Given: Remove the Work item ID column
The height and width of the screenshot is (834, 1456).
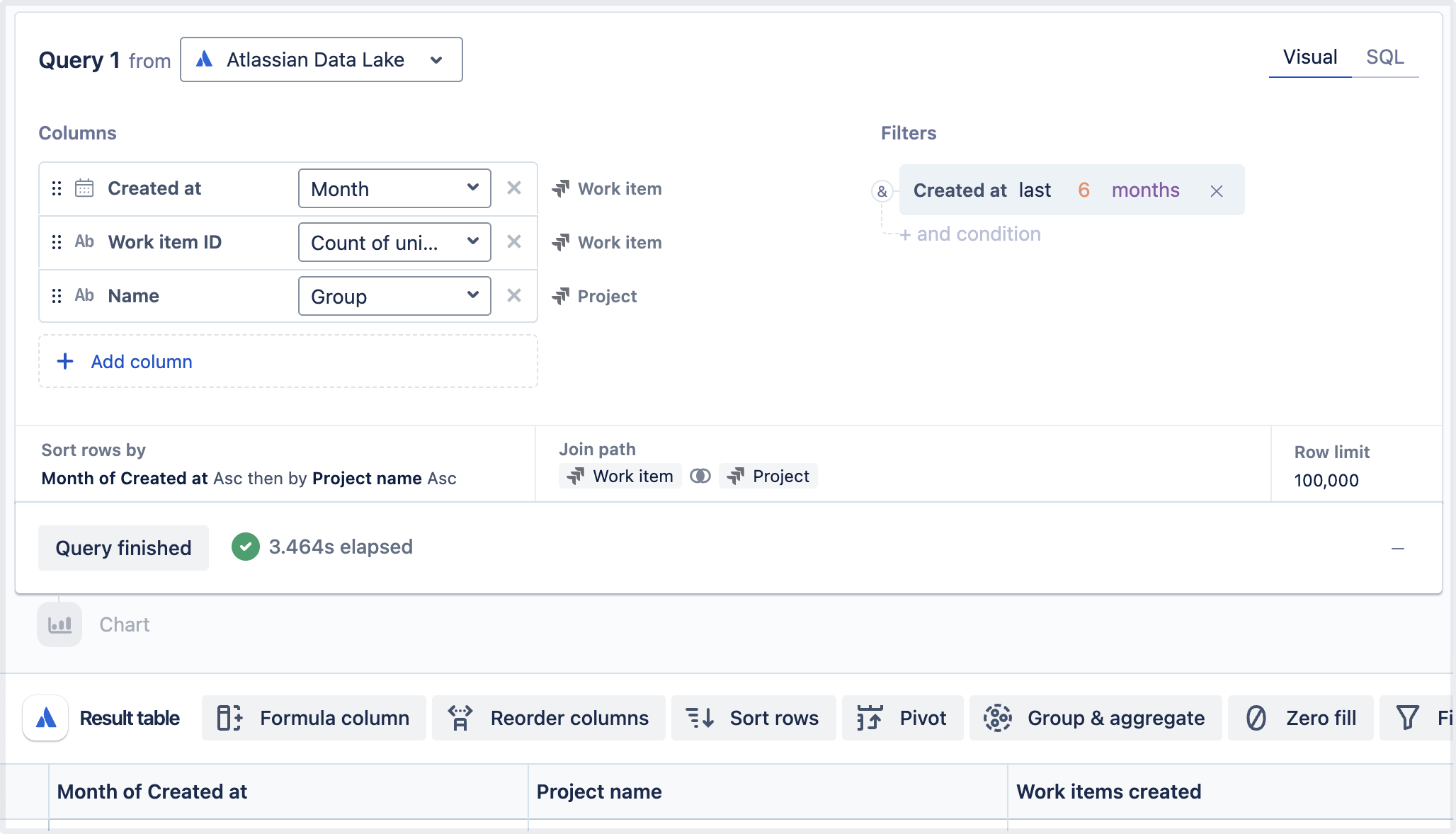Looking at the screenshot, I should click(514, 242).
